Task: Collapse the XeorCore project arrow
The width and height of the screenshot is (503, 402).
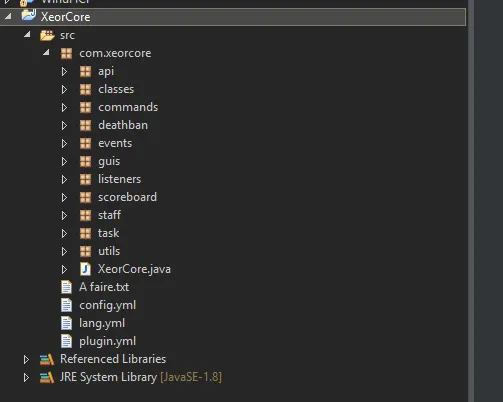Action: (x=8, y=16)
